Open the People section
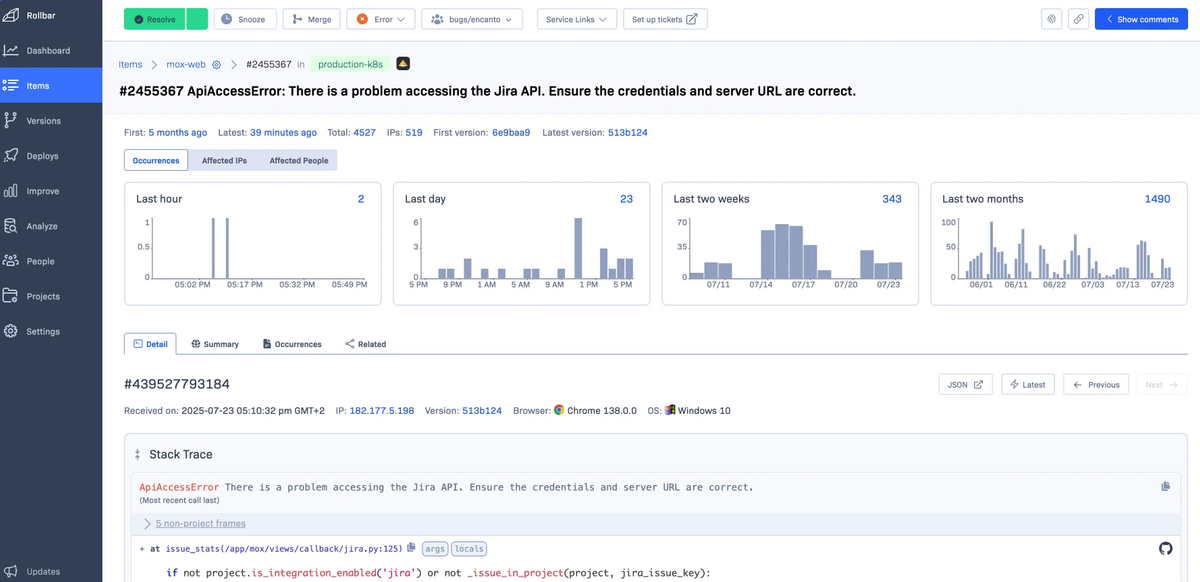1200x582 pixels. coord(51,261)
